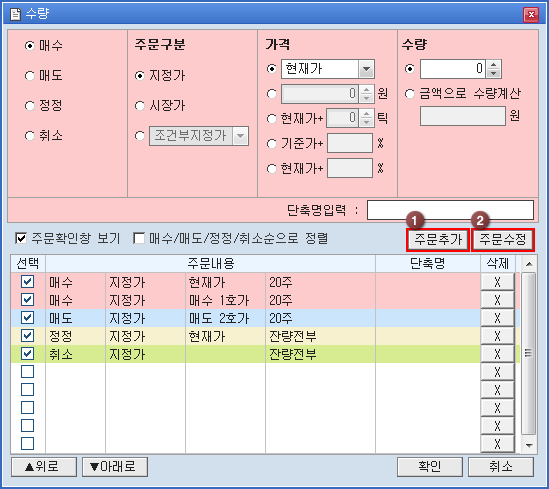
Task: Click the 주문수정 button
Action: pos(503,240)
